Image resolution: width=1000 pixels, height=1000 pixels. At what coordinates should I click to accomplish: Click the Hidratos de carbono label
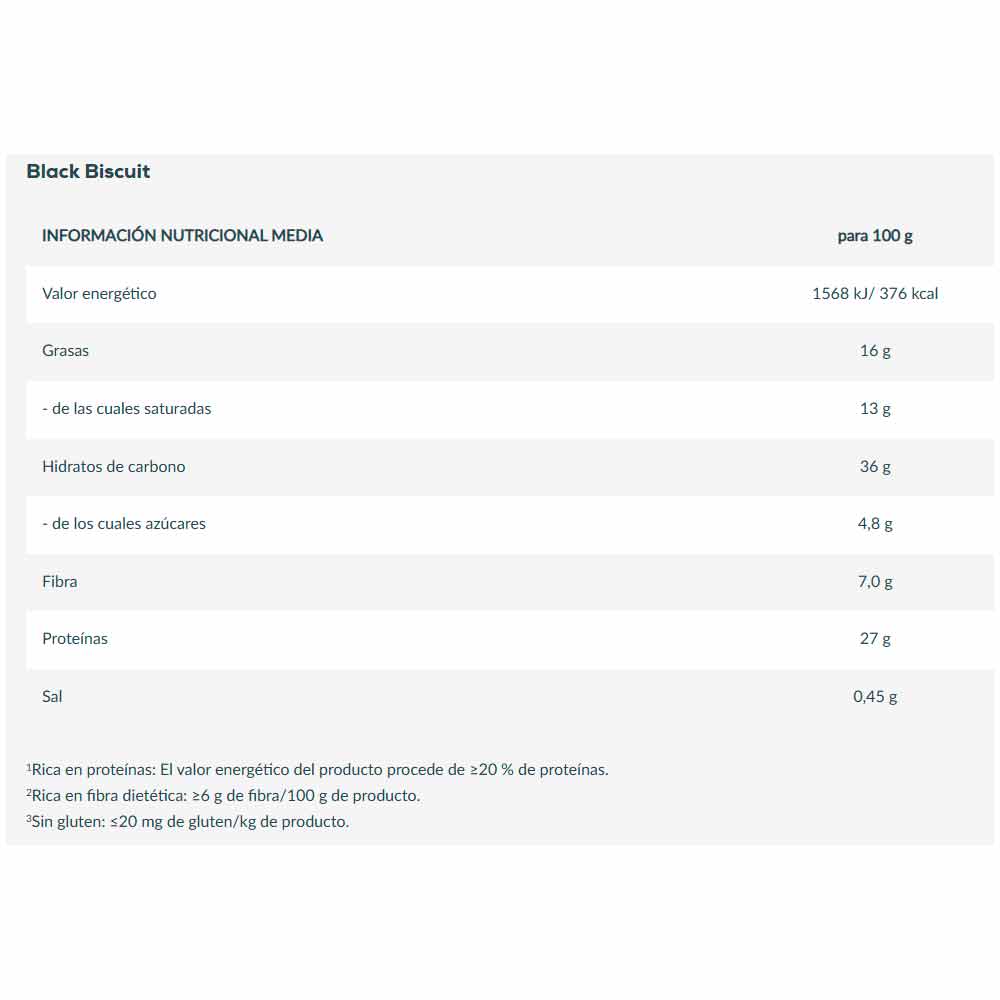pyautogui.click(x=113, y=466)
